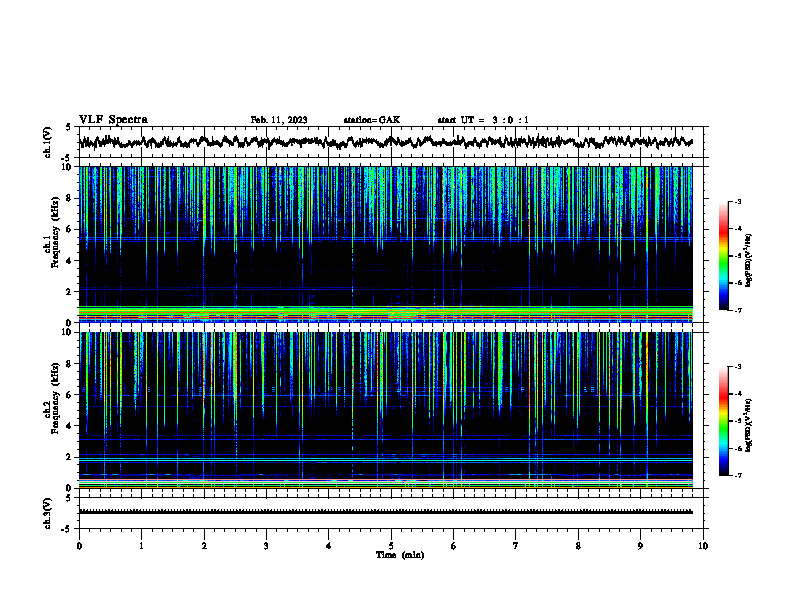Click the ch.1 Frequency (kHz) axis label
The height and width of the screenshot is (612, 792).
(51, 244)
